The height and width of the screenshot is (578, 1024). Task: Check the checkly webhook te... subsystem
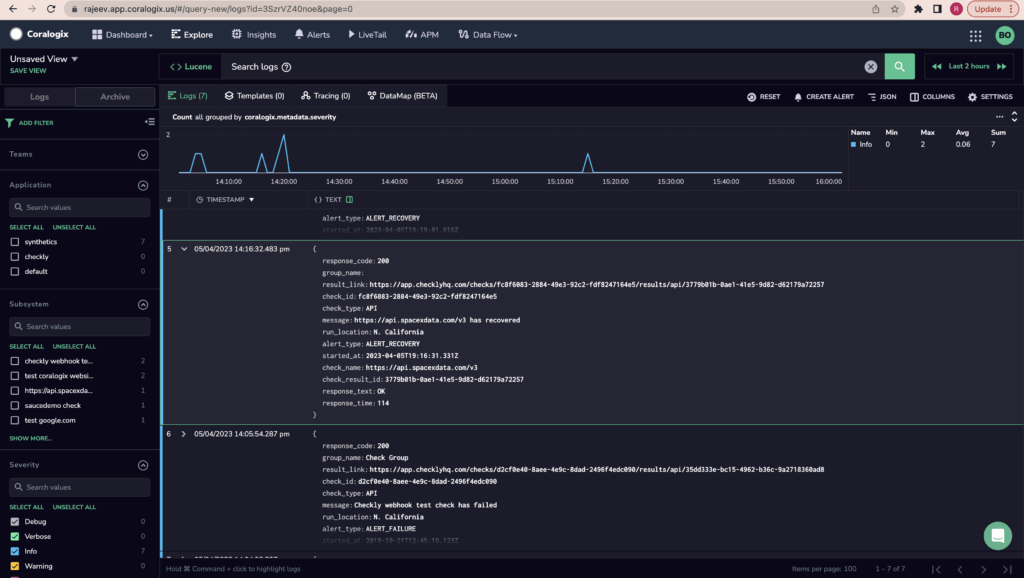pos(14,361)
